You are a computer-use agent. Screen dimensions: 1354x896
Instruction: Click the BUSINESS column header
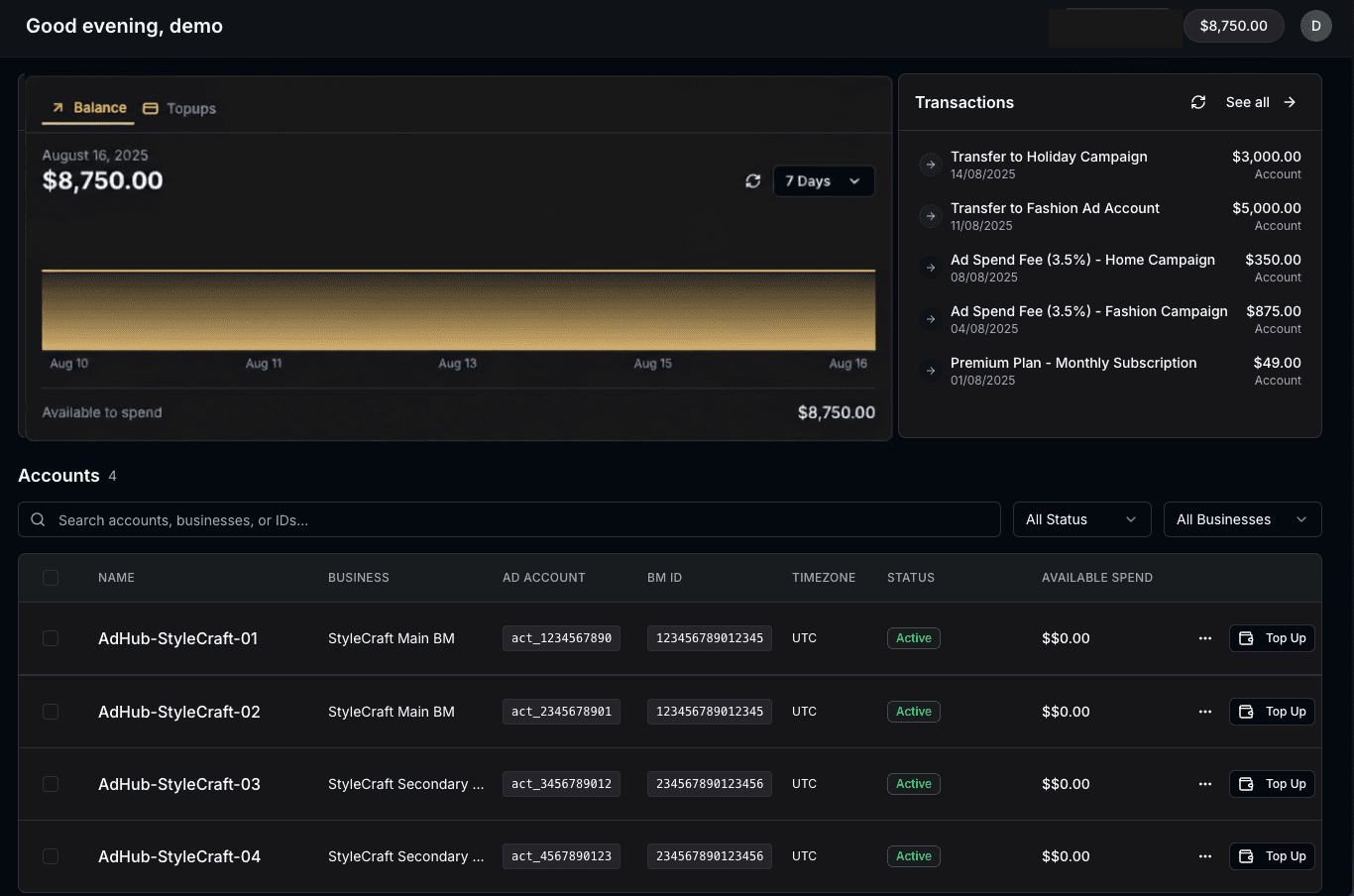click(359, 578)
